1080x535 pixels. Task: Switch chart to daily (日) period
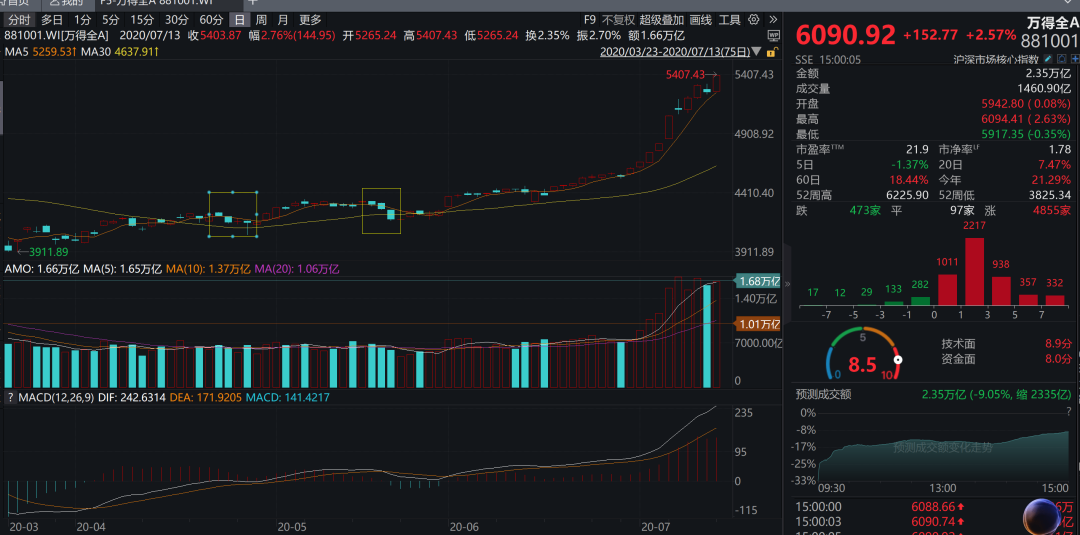tap(238, 19)
